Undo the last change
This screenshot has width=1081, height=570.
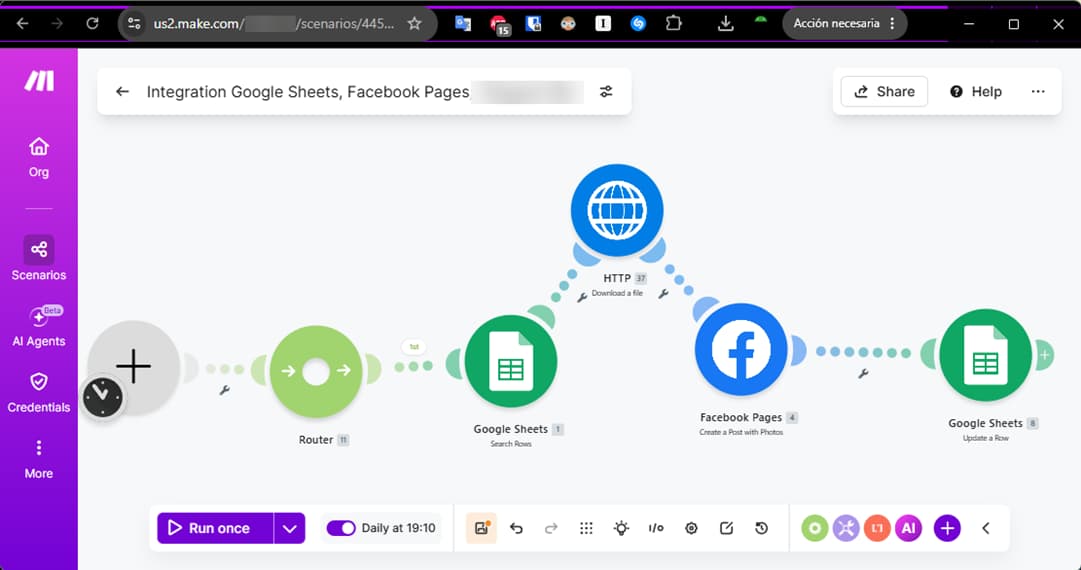pyautogui.click(x=516, y=528)
